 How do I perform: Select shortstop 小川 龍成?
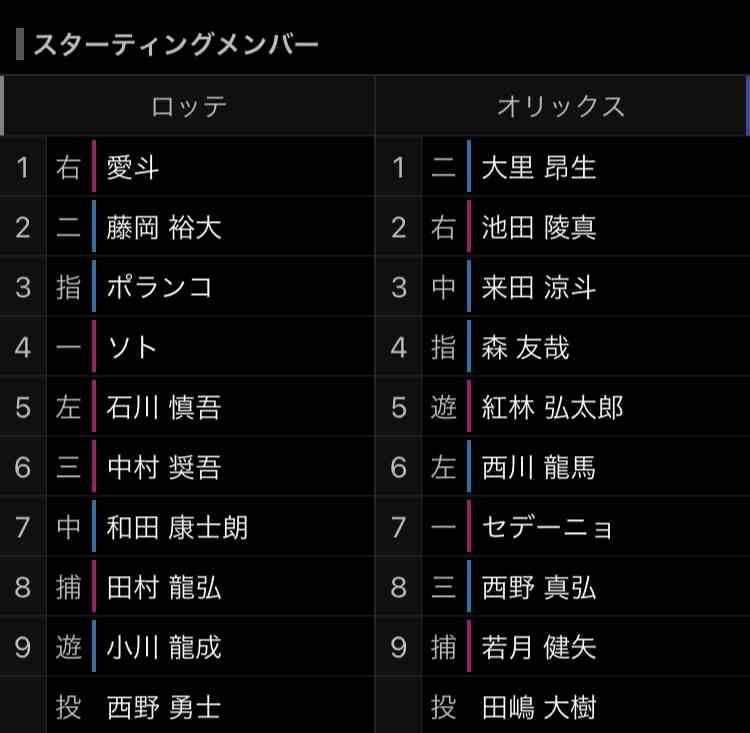[x=164, y=647]
